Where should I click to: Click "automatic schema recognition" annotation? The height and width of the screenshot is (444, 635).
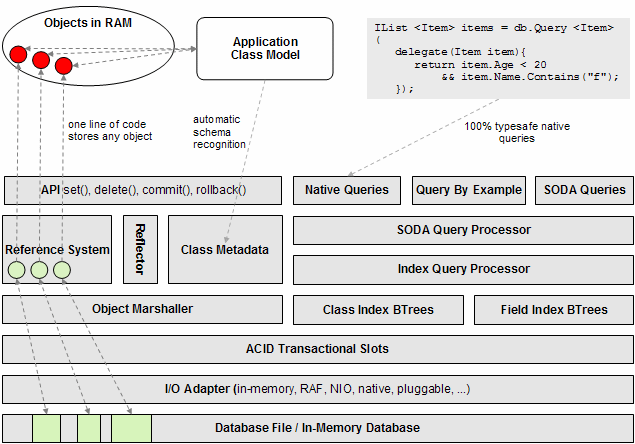[x=219, y=132]
